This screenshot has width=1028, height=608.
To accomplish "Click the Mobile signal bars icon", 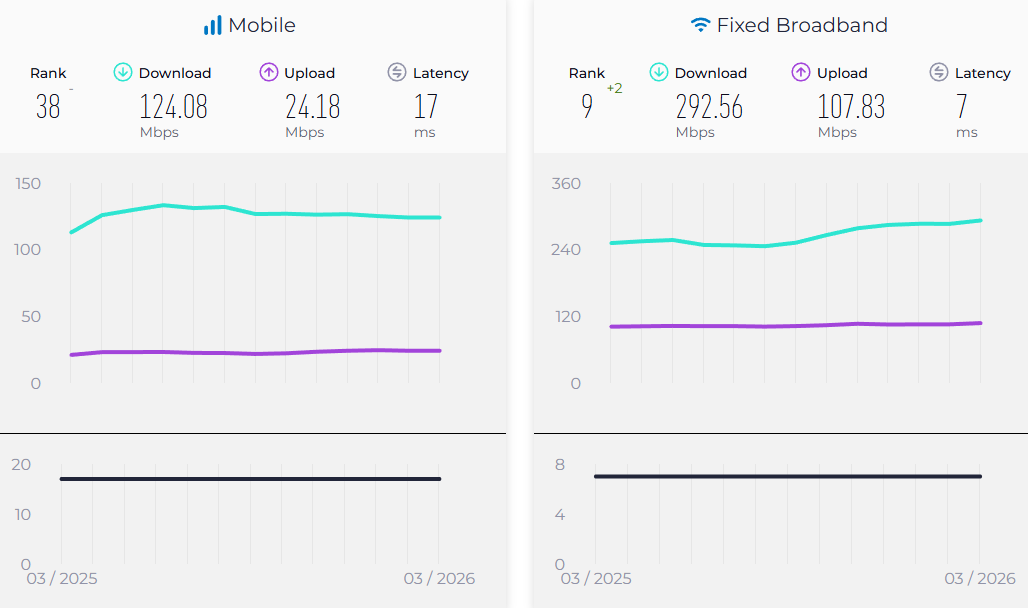I will 212,25.
